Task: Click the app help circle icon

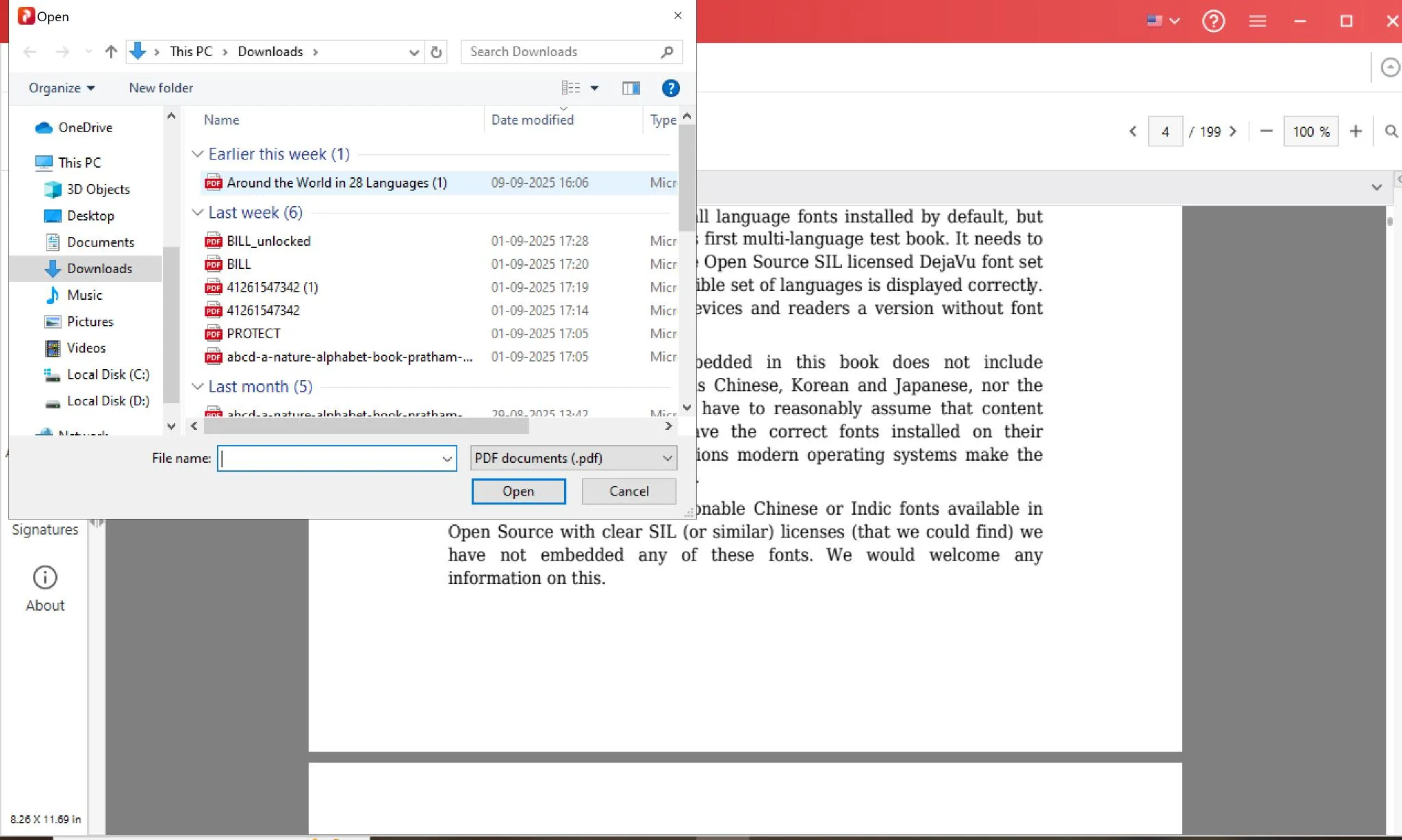Action: coord(1213,21)
